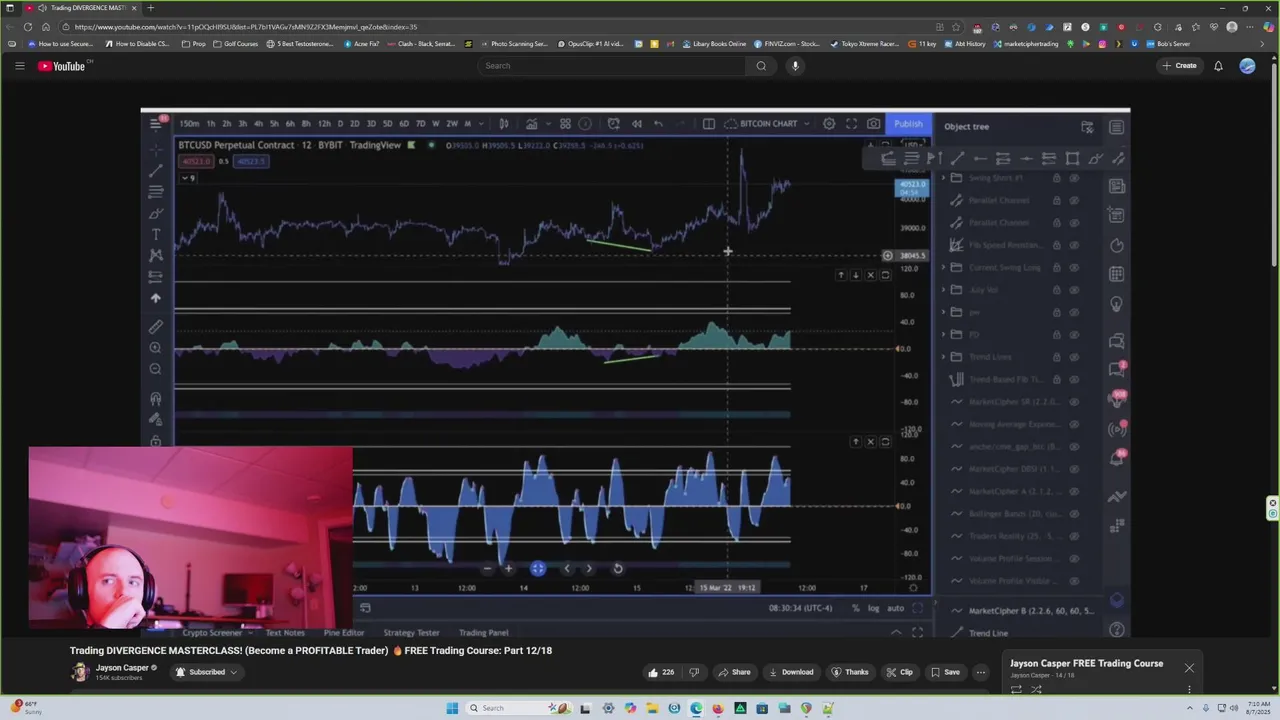1280x720 pixels.
Task: Open the YouTube account avatar menu
Action: point(1247,66)
